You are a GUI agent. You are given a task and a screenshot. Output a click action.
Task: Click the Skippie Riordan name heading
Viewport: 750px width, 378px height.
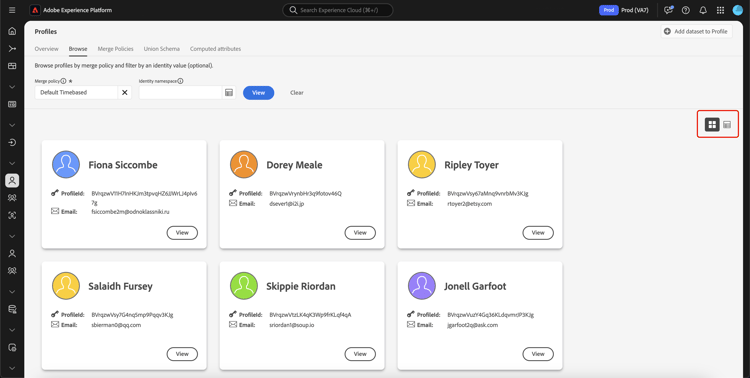301,286
